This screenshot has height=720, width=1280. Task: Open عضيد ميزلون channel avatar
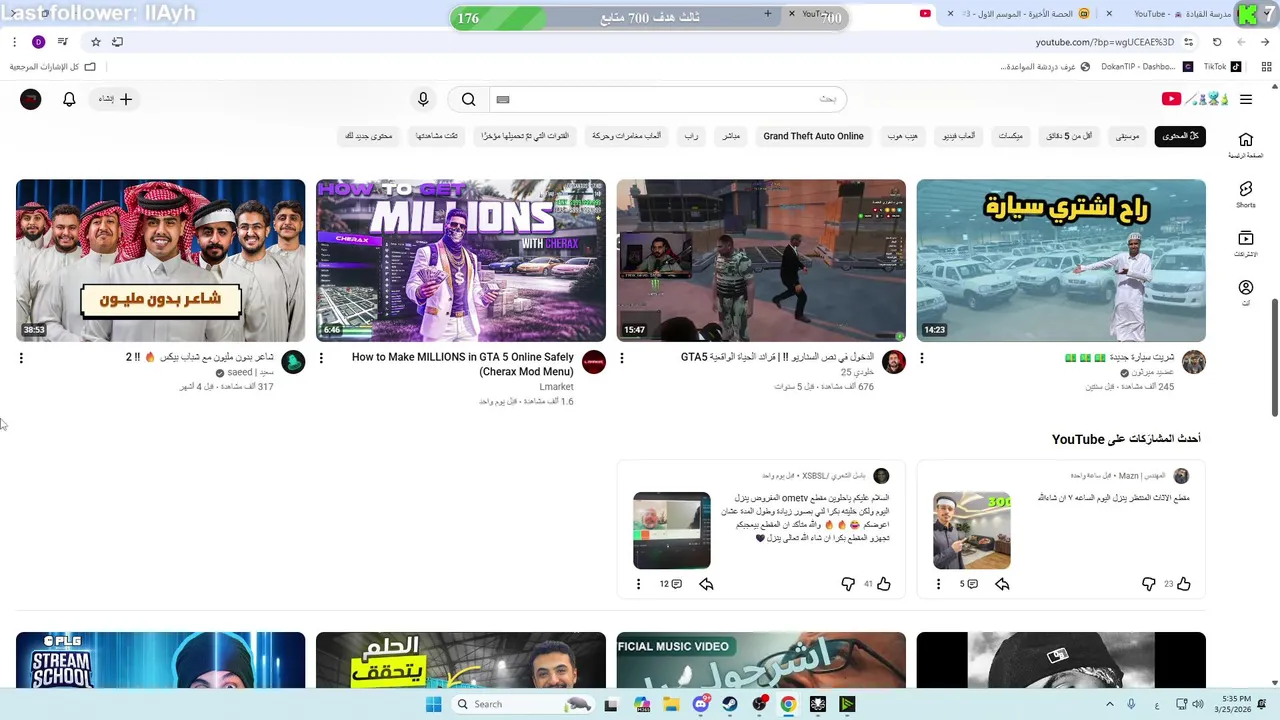tap(1194, 362)
